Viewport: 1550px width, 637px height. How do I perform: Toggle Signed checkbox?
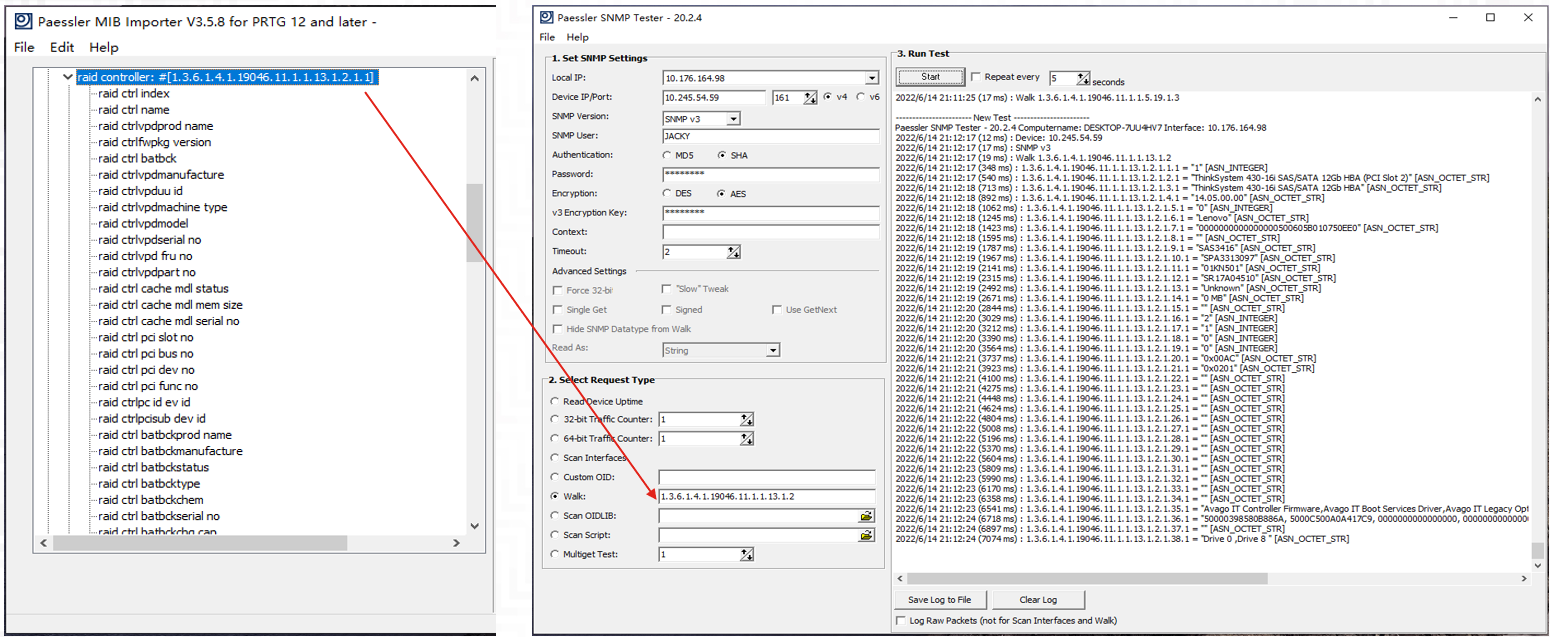[668, 310]
